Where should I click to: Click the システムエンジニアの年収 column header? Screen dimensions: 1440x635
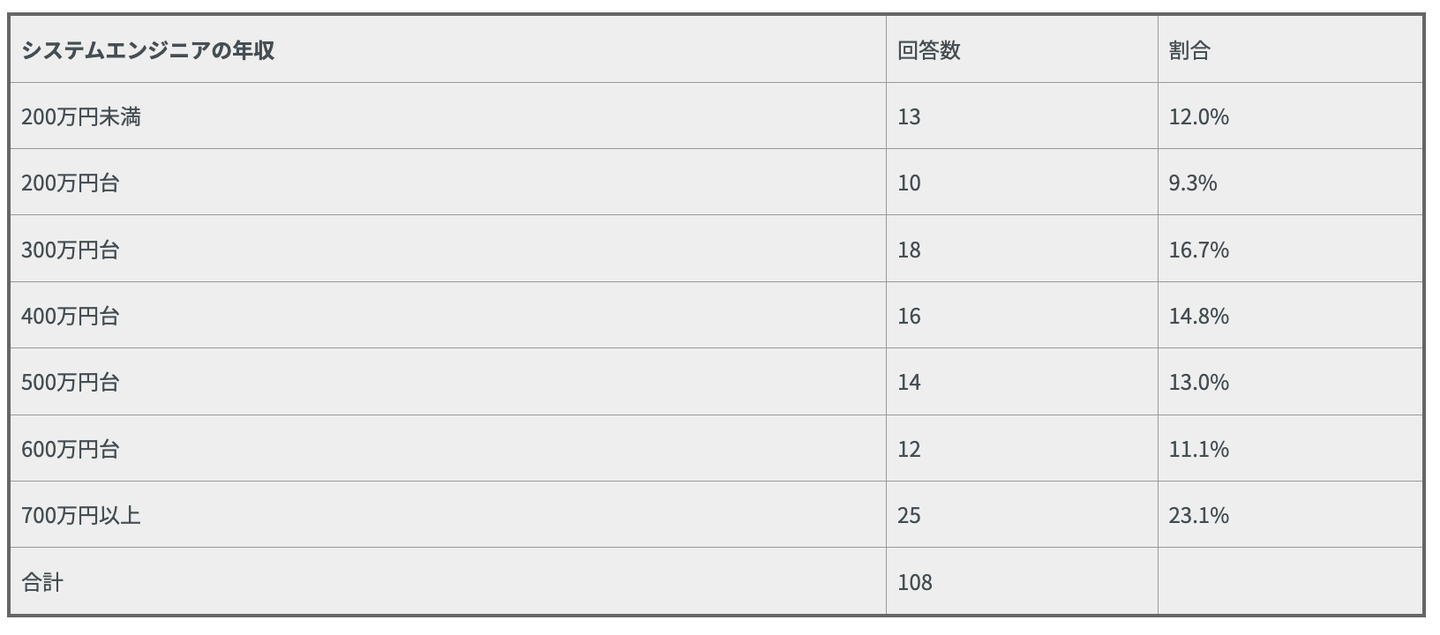148,51
